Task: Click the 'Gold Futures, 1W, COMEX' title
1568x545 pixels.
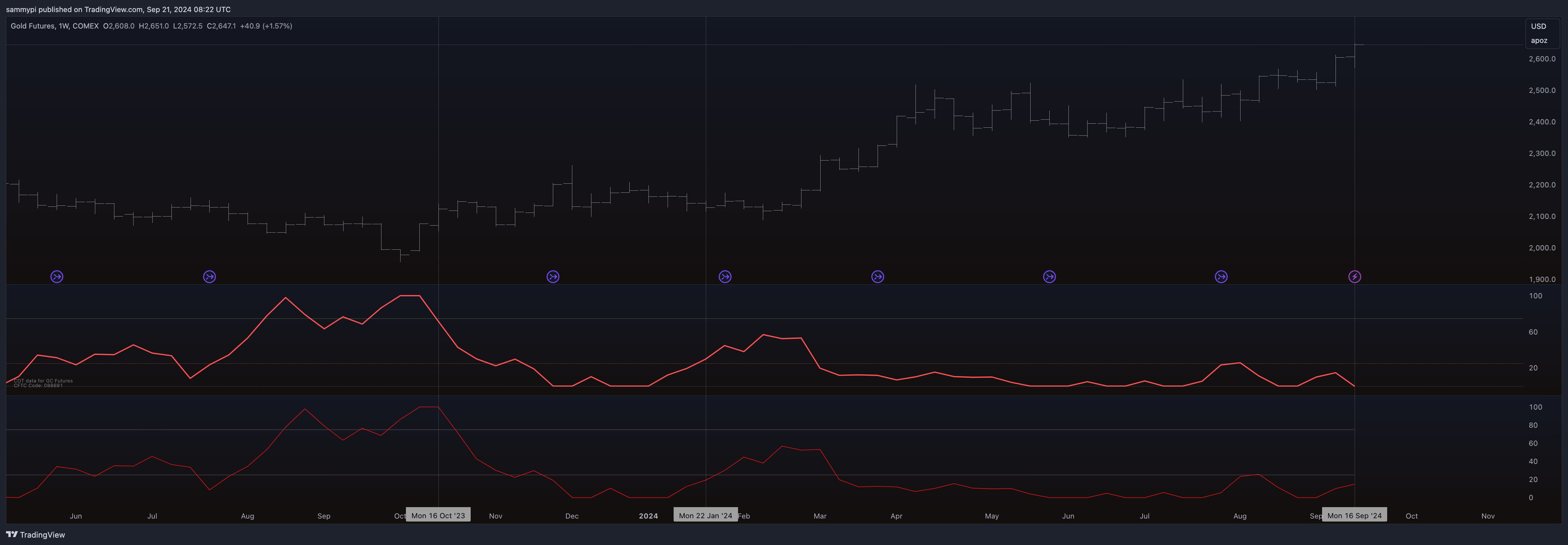Action: pyautogui.click(x=55, y=26)
